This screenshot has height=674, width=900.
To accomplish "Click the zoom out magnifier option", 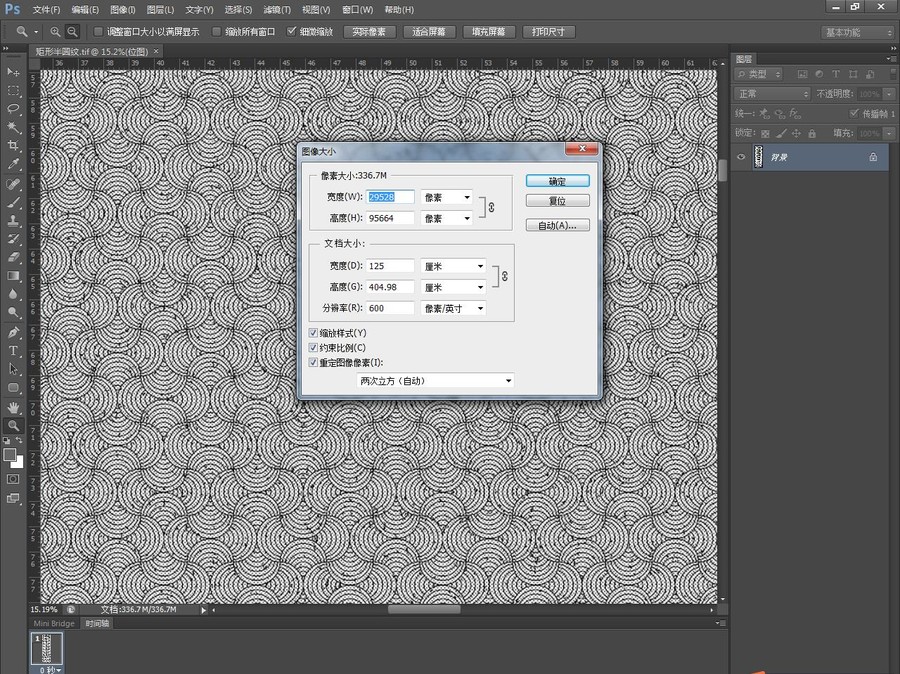I will click(72, 32).
